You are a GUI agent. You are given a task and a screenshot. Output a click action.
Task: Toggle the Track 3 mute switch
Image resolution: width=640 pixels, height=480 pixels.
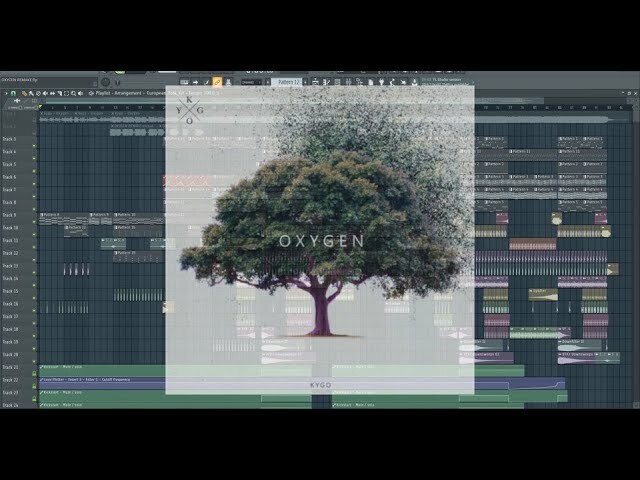click(x=34, y=145)
